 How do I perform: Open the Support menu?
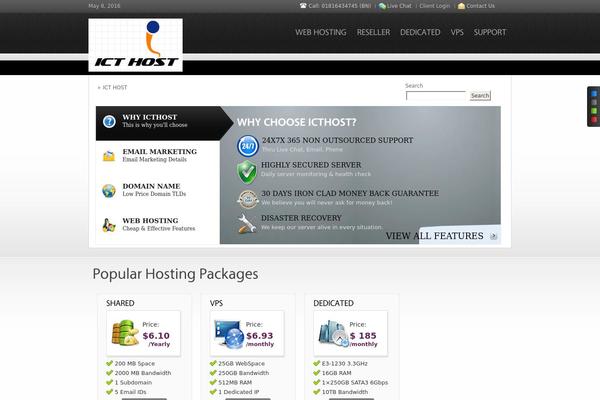click(x=490, y=33)
